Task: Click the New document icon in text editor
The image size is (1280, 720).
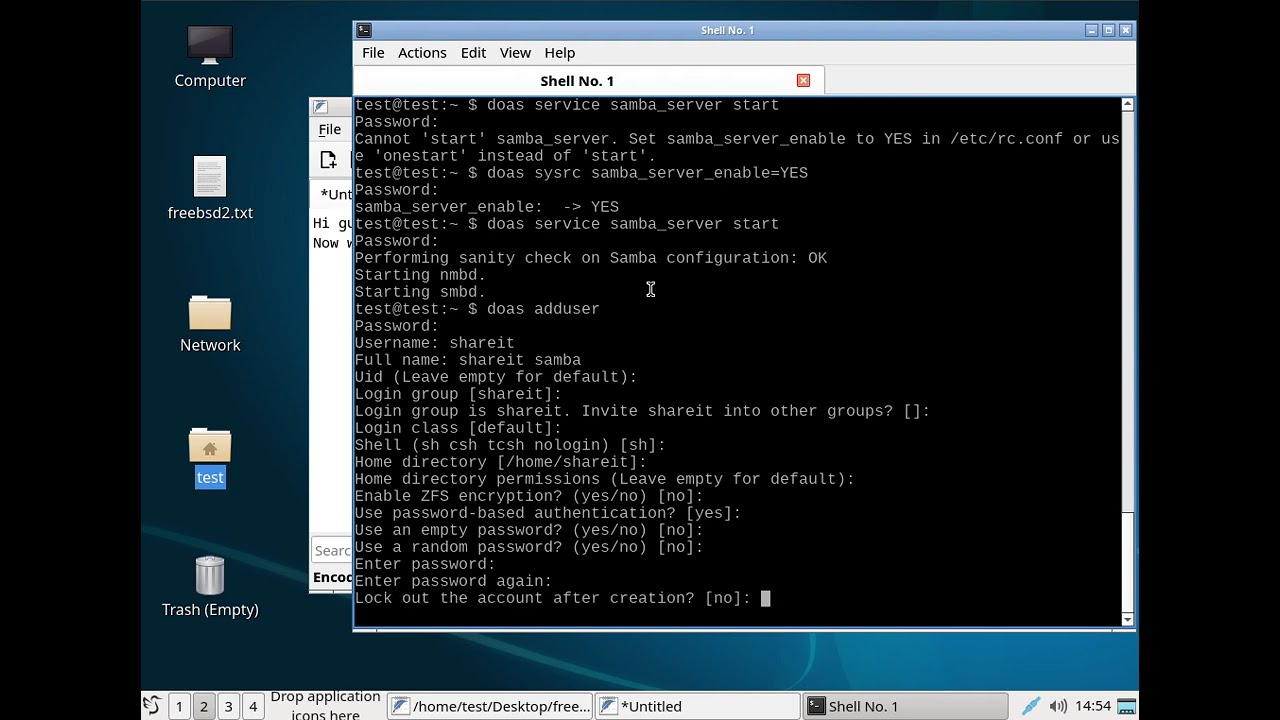Action: point(328,160)
